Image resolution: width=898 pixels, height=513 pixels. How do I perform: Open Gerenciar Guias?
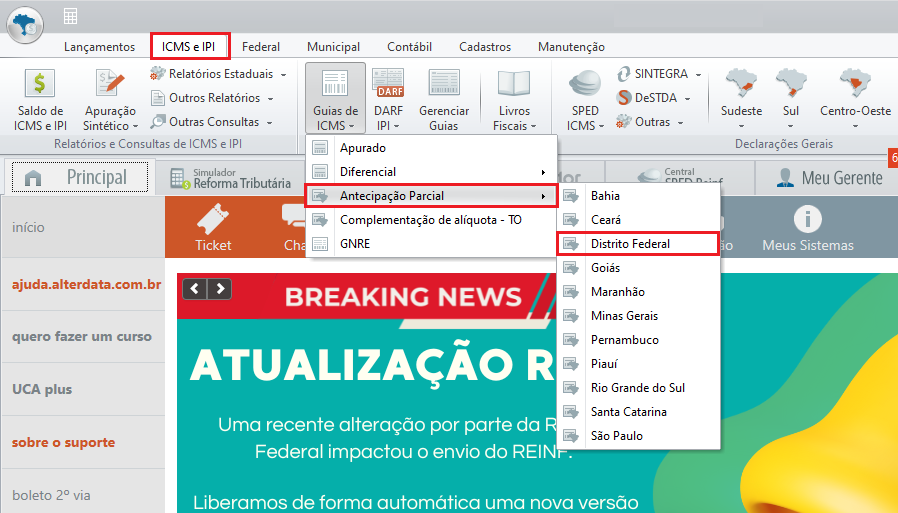pyautogui.click(x=444, y=100)
